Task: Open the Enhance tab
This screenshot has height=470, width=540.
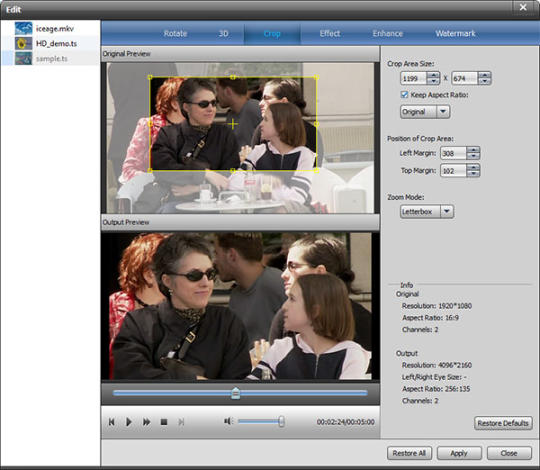Action: (388, 33)
